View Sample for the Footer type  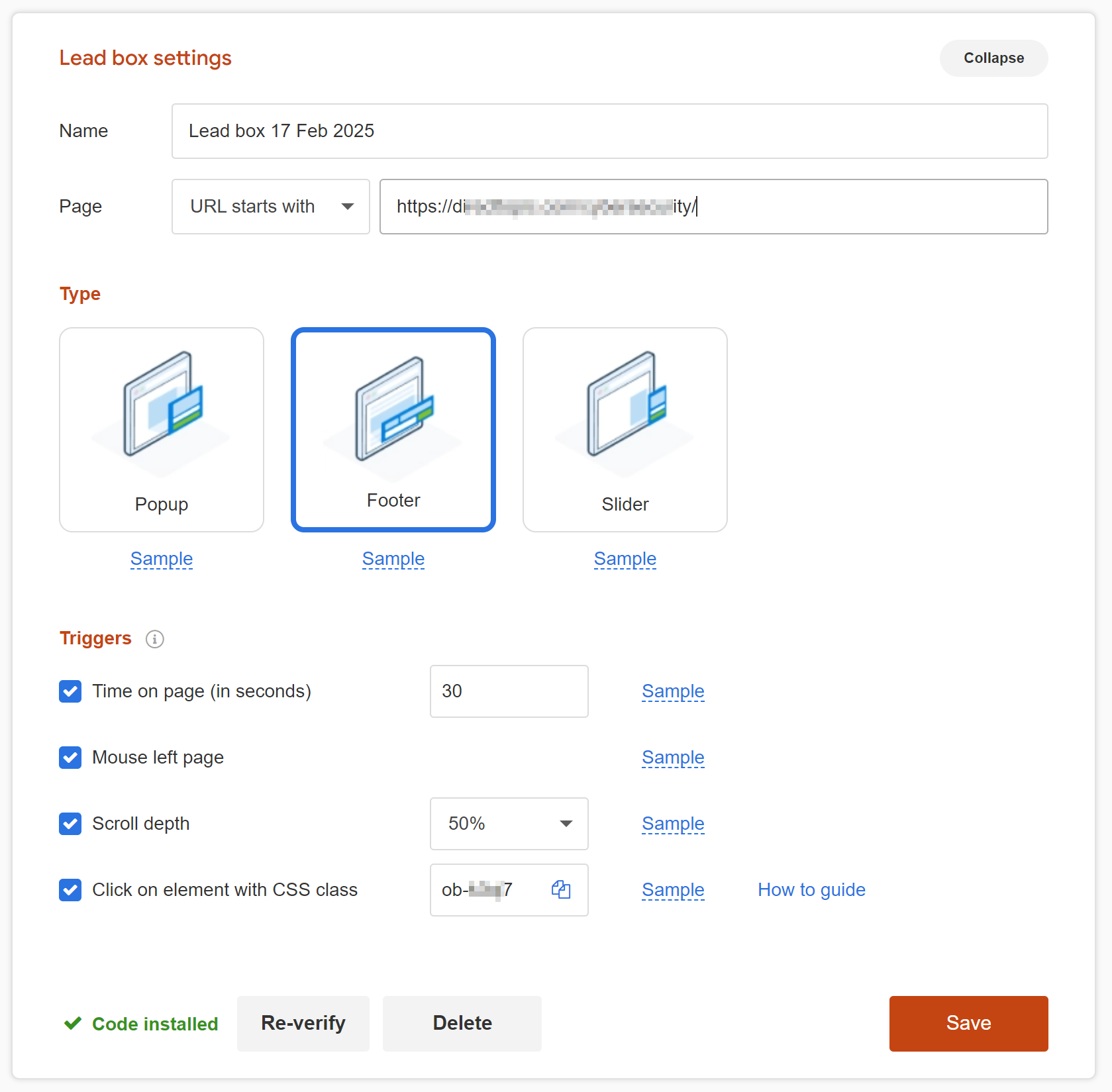click(x=393, y=559)
